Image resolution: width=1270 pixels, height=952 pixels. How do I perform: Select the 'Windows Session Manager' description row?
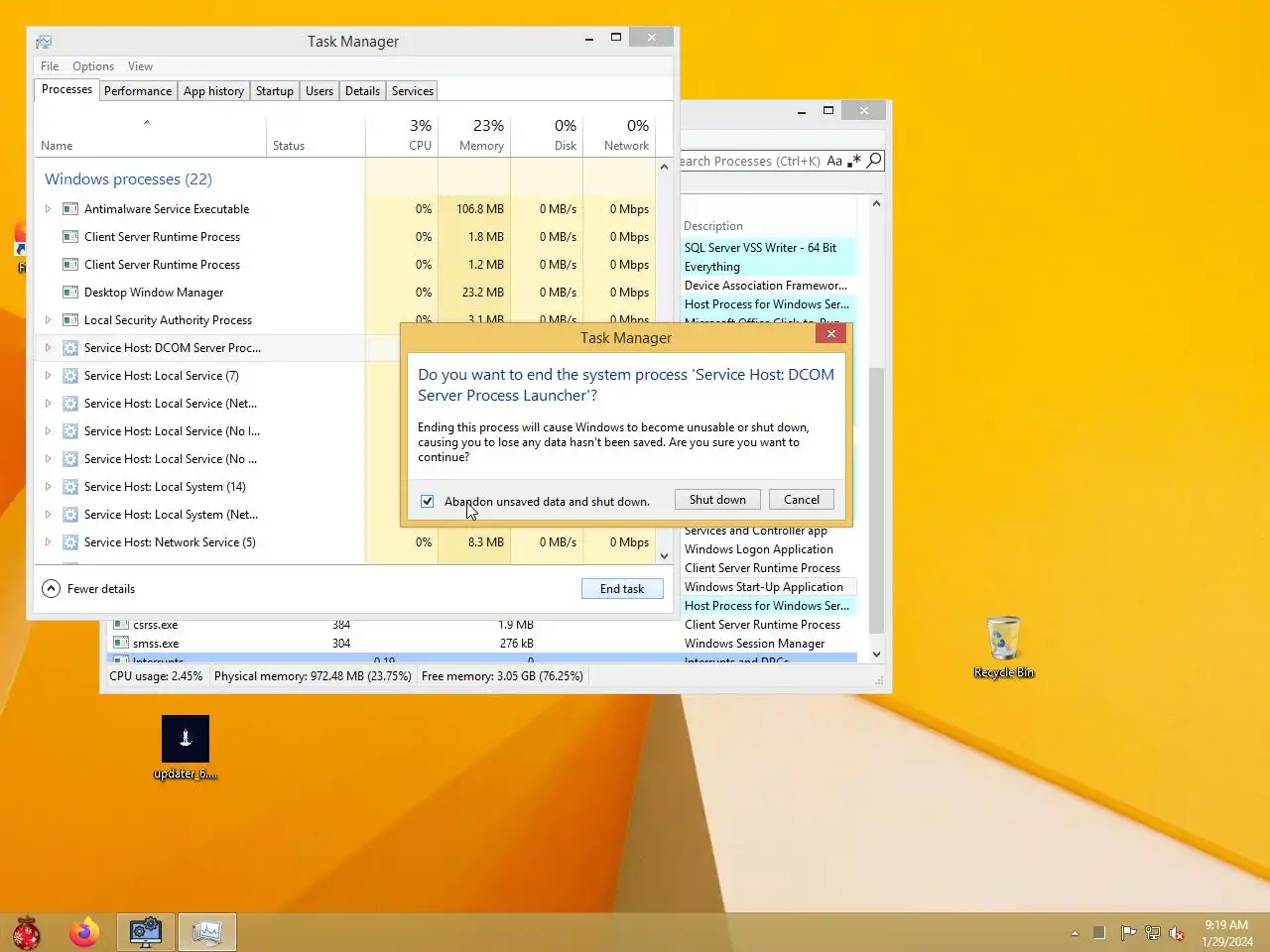pos(754,644)
